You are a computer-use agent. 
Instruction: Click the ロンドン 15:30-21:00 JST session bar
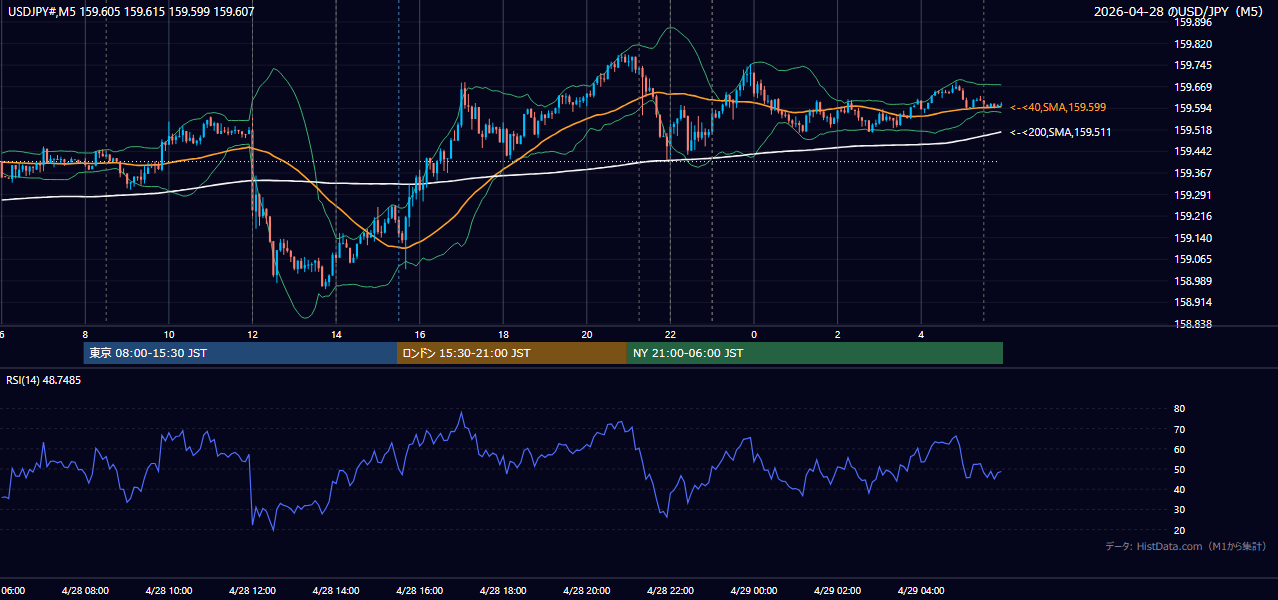click(512, 353)
